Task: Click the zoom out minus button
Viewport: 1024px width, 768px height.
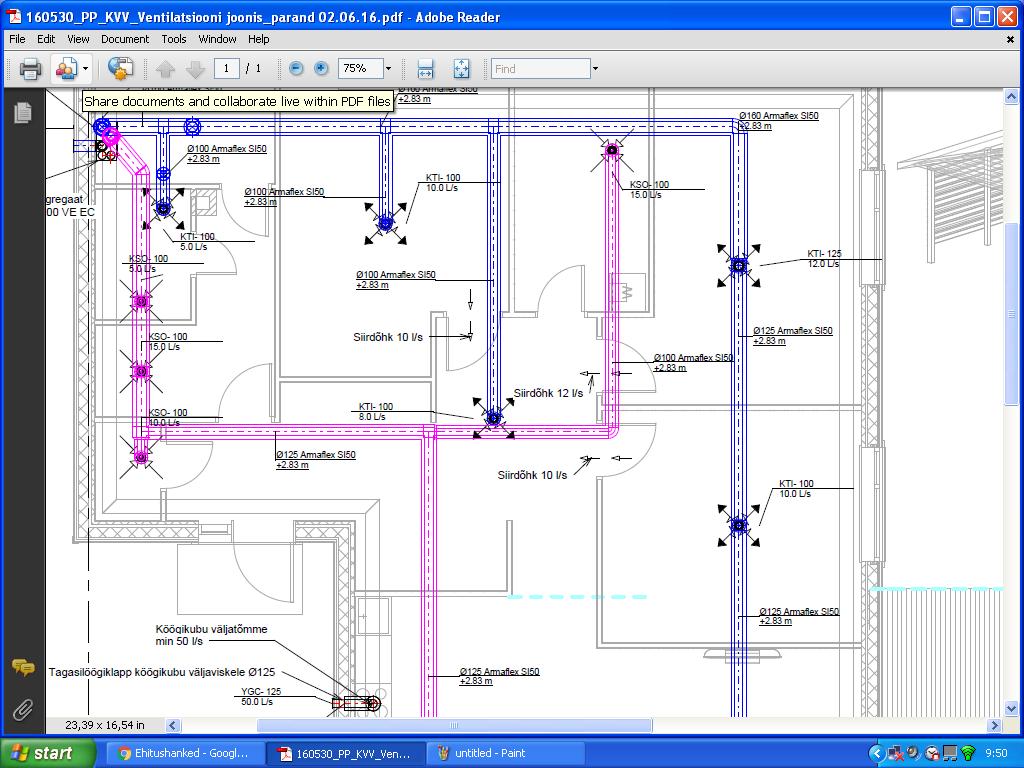Action: click(296, 69)
